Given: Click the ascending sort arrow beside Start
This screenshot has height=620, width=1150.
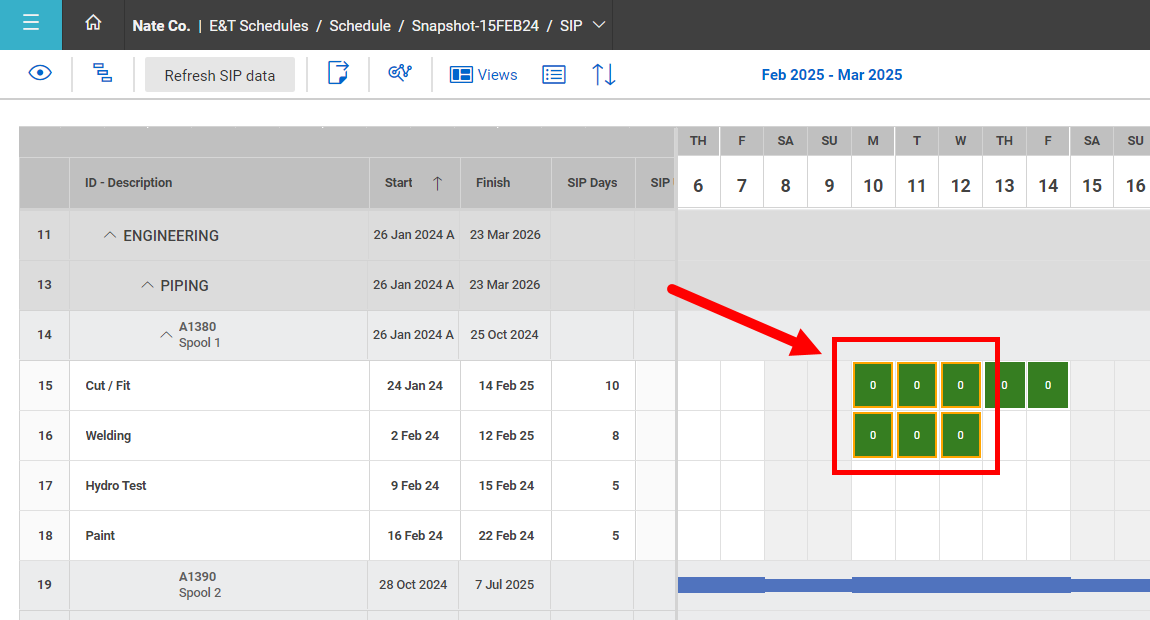Looking at the screenshot, I should [x=437, y=183].
